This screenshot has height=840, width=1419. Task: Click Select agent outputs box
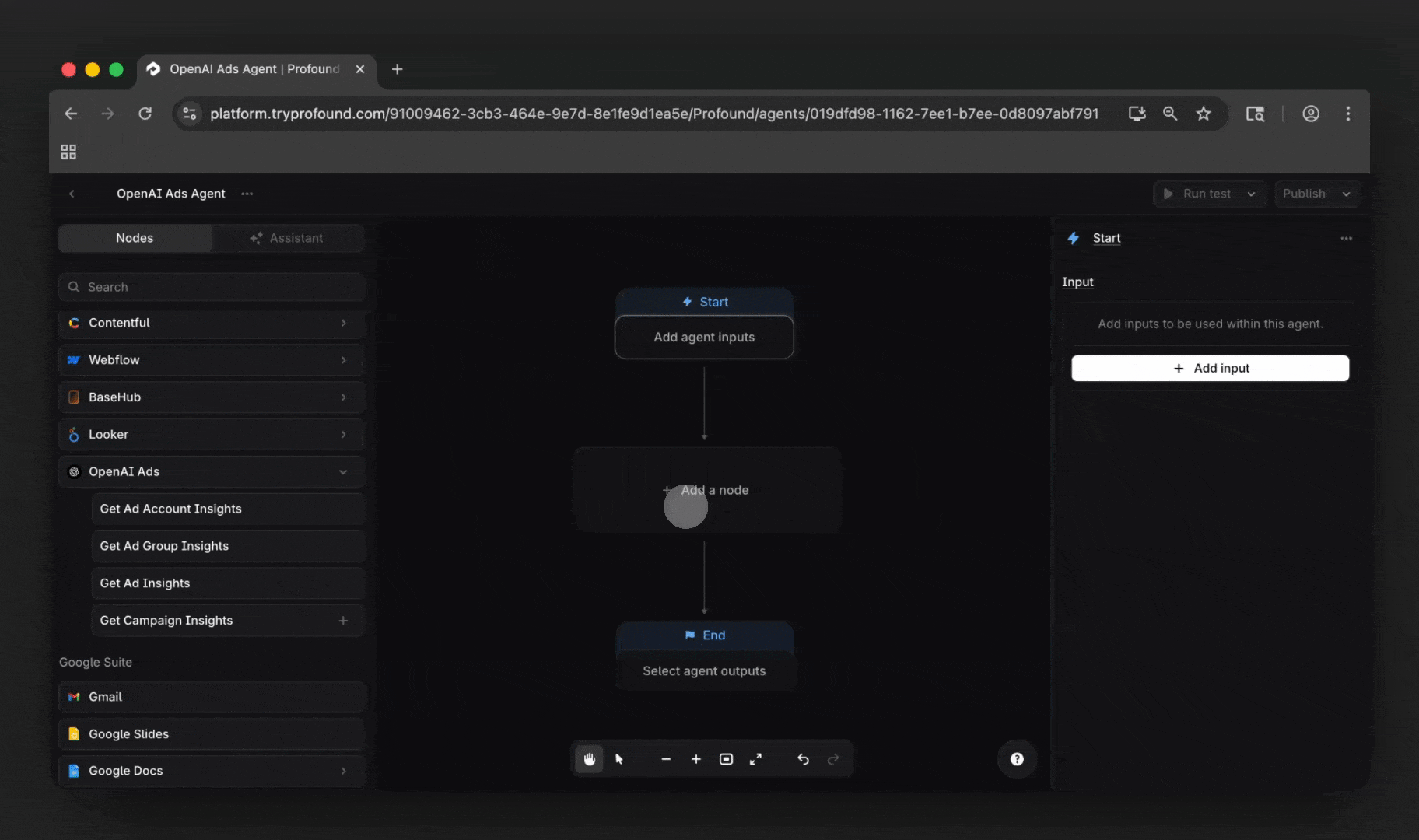tap(704, 670)
